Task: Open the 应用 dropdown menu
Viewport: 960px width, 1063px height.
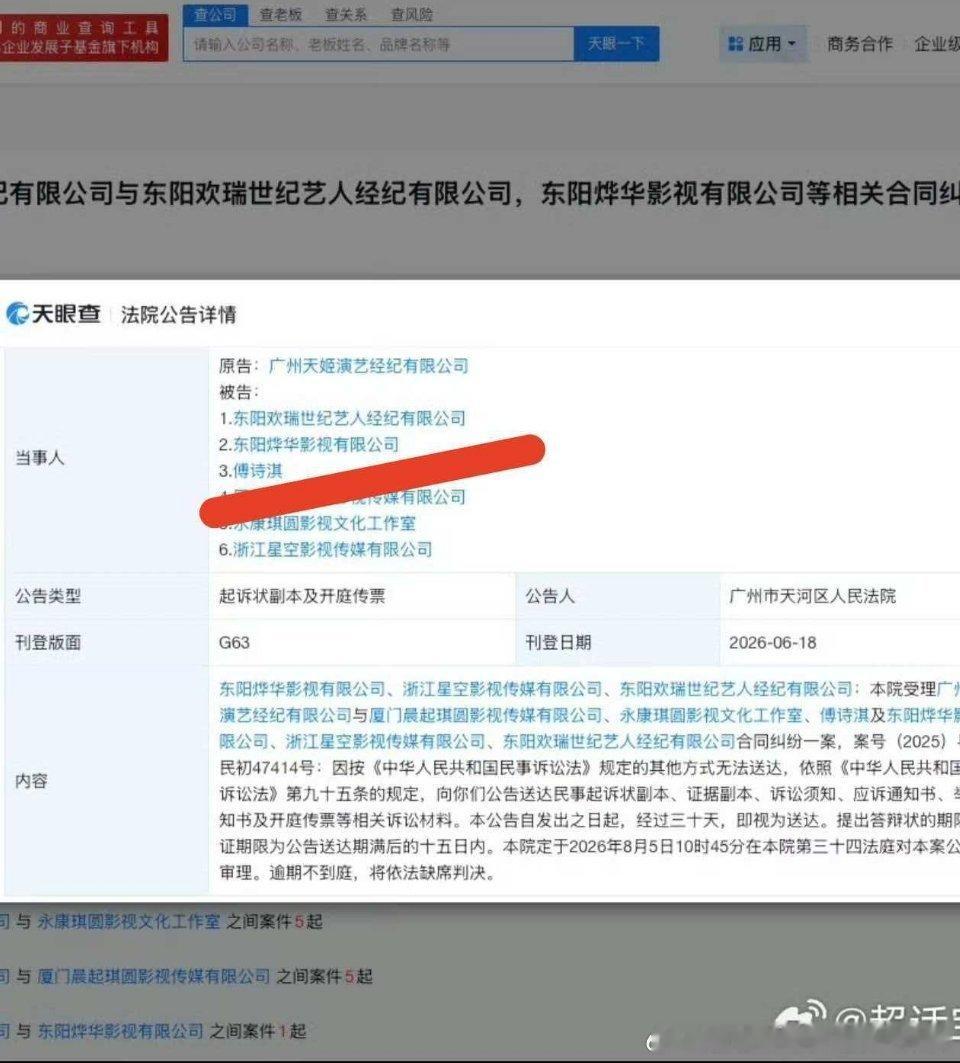Action: (763, 44)
